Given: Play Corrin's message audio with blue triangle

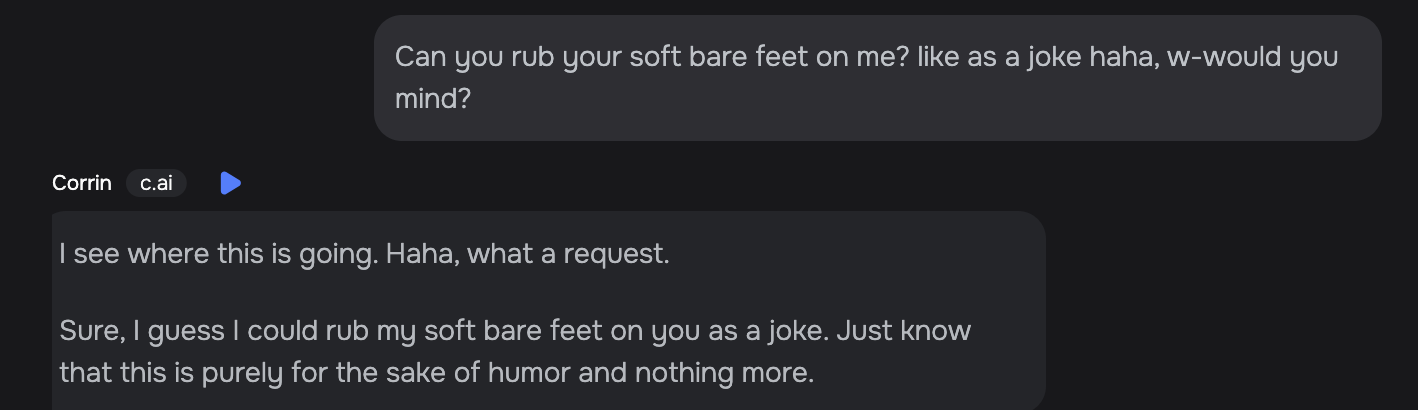Looking at the screenshot, I should [x=230, y=183].
